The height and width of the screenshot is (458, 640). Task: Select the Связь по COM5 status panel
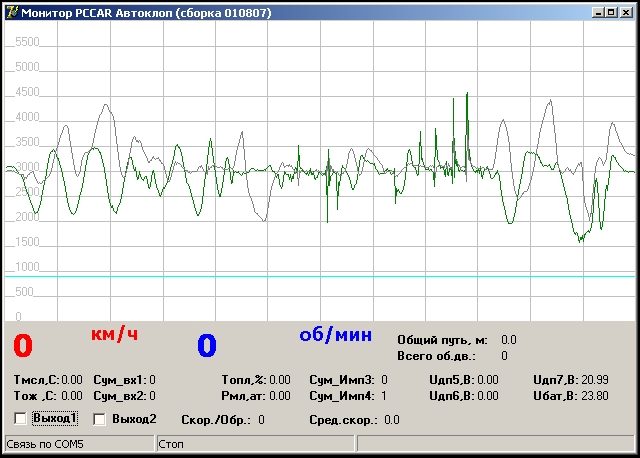pos(78,443)
